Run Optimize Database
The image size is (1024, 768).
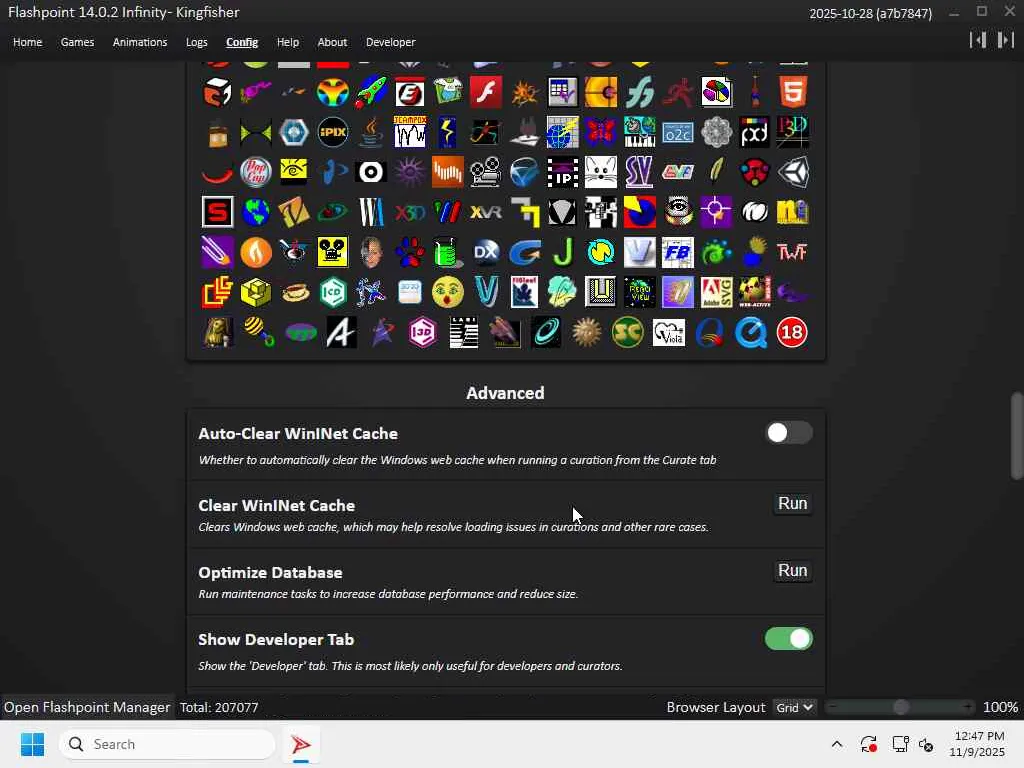tap(793, 571)
